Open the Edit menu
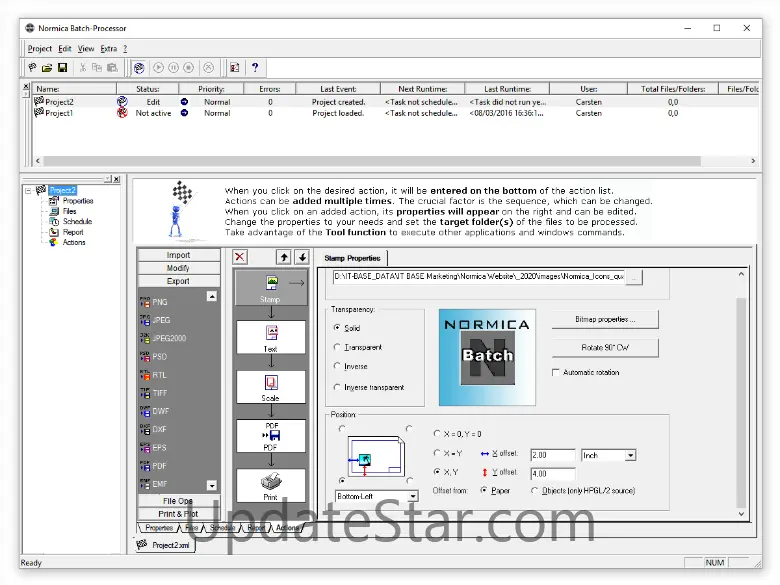 point(65,48)
